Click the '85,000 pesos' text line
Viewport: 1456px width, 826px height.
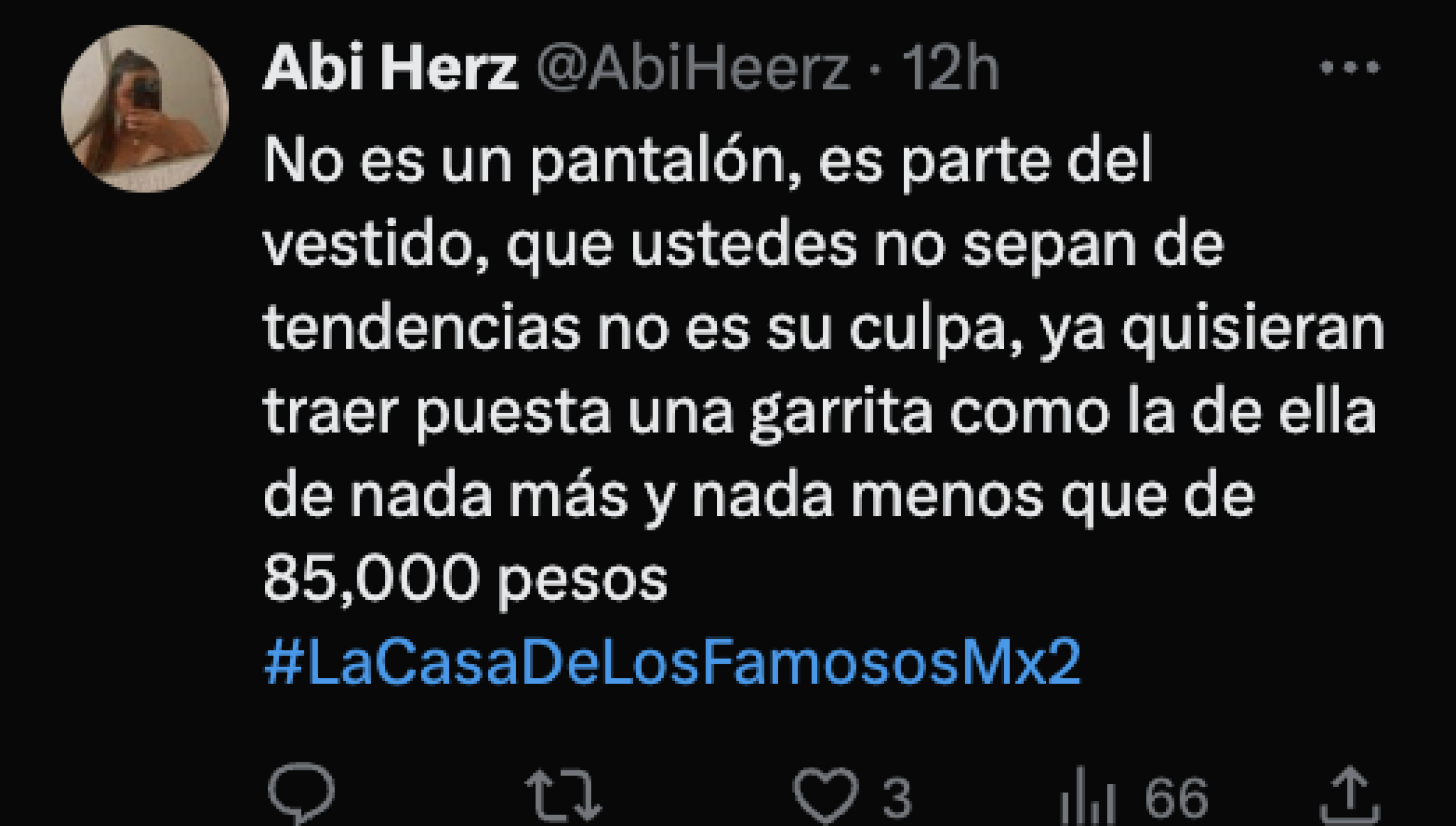(466, 578)
